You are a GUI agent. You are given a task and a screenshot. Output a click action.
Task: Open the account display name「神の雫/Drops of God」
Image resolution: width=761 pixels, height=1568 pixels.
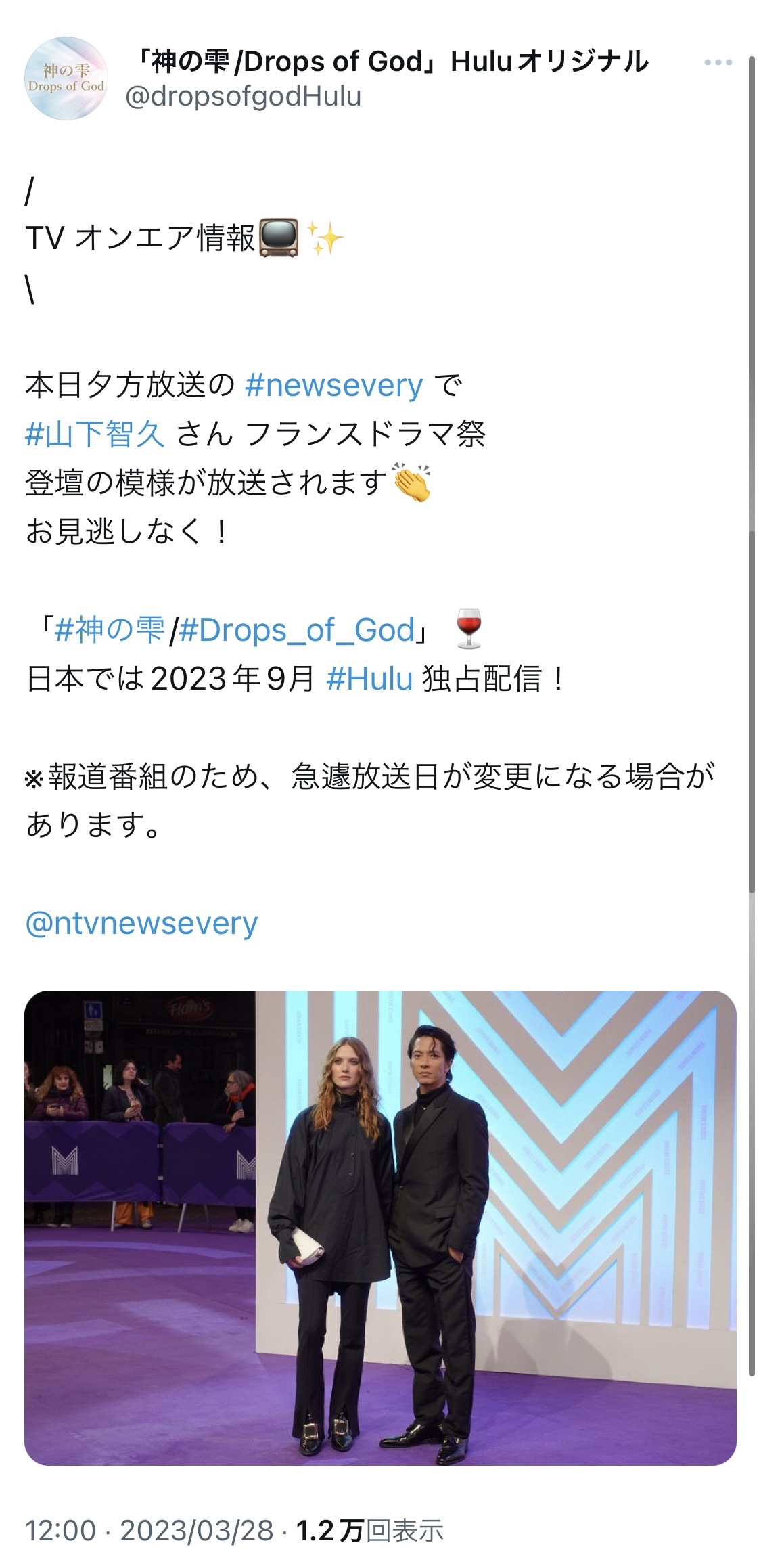point(388,62)
